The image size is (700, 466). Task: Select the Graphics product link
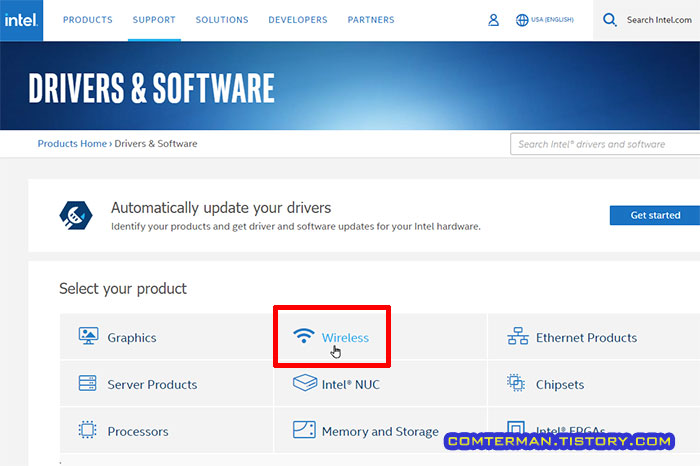coord(132,338)
